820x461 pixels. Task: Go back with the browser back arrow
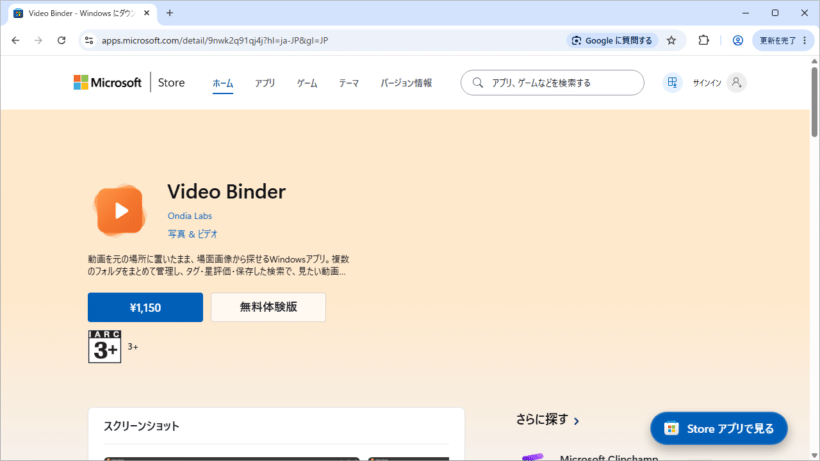pos(16,40)
